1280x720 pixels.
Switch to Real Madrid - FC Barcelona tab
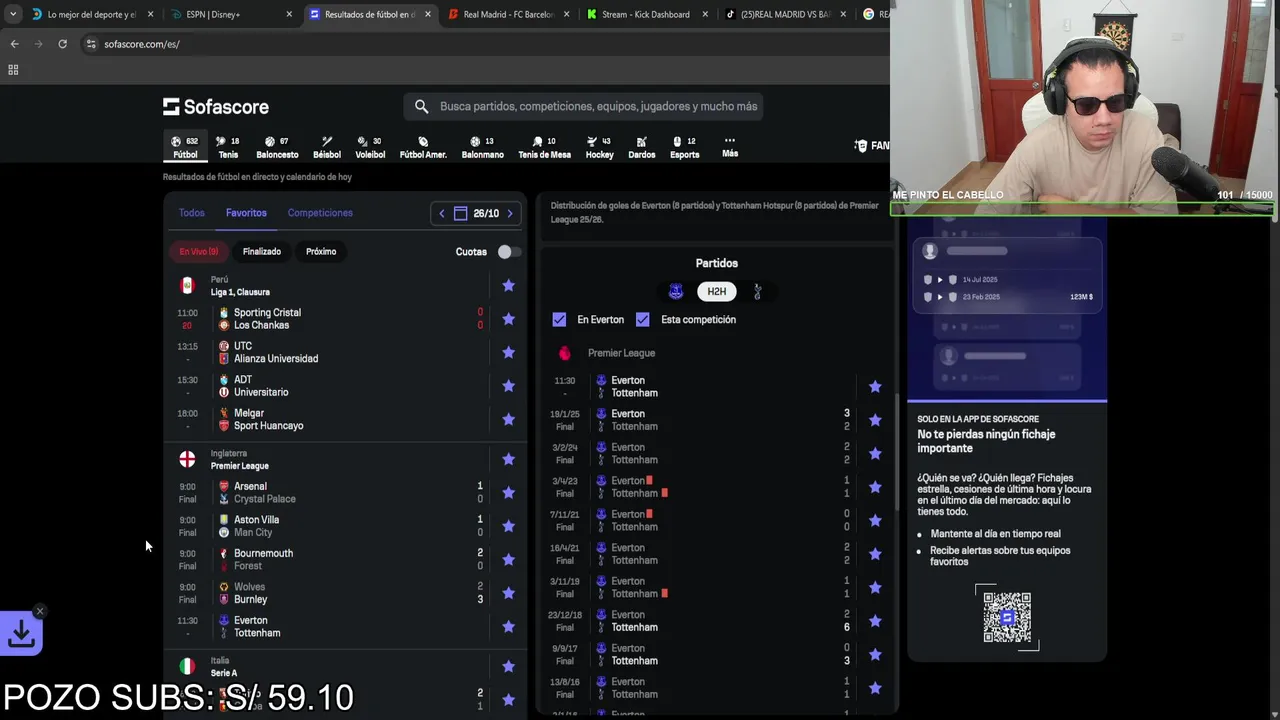tap(509, 14)
